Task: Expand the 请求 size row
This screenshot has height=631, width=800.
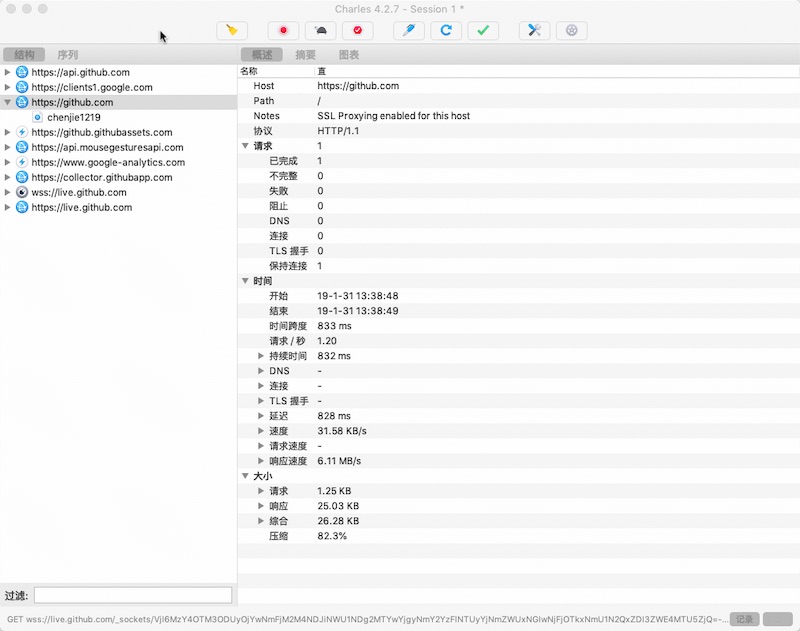Action: [261, 491]
